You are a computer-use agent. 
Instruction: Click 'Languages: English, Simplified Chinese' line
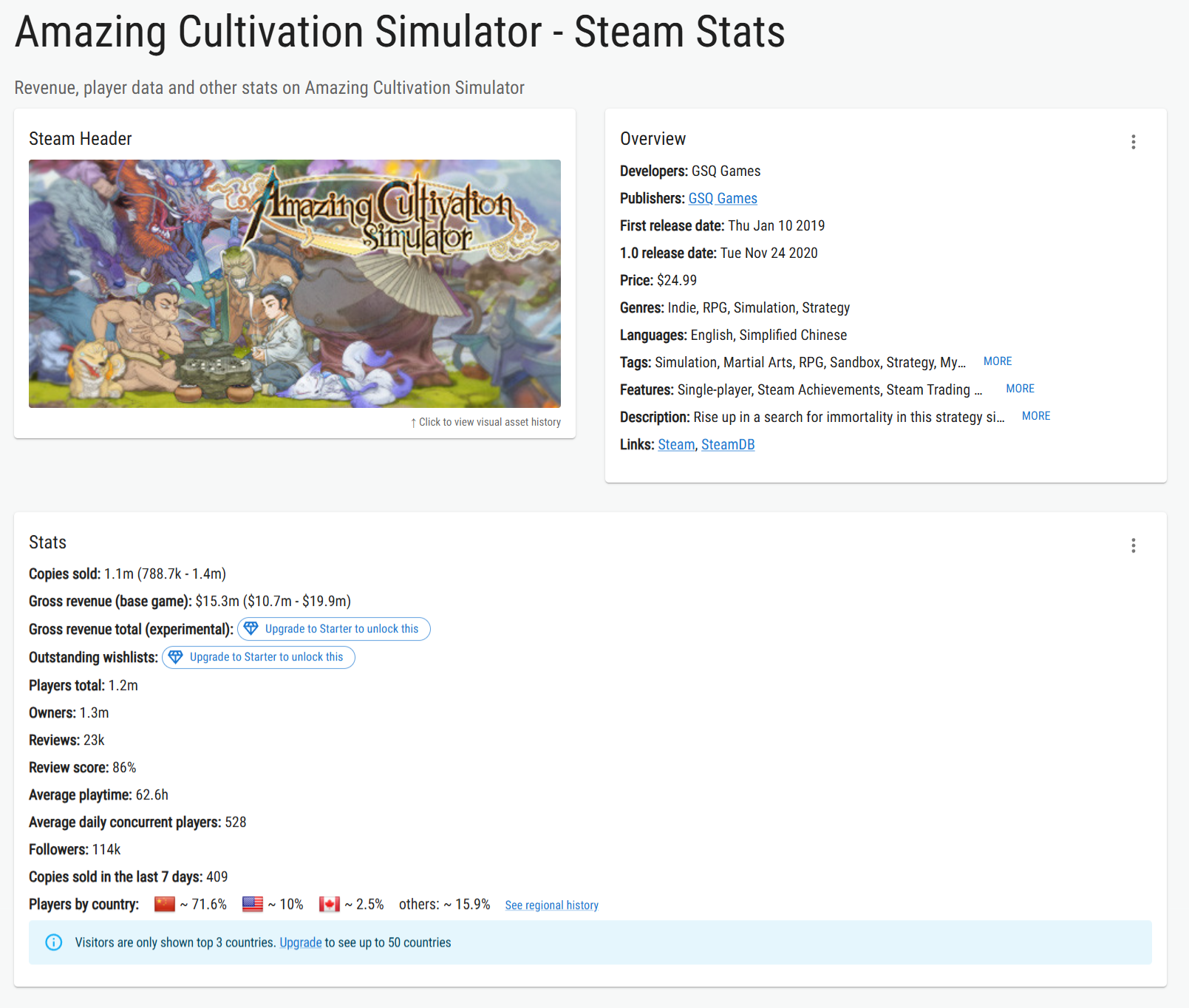(x=734, y=335)
